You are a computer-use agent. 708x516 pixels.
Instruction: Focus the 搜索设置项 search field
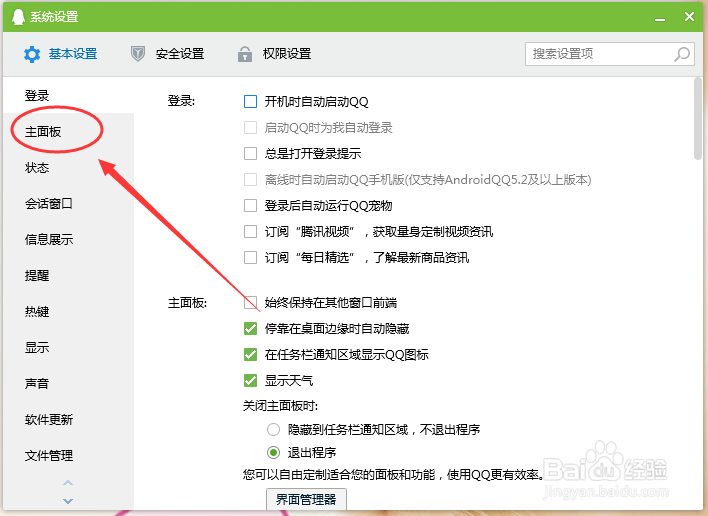610,54
